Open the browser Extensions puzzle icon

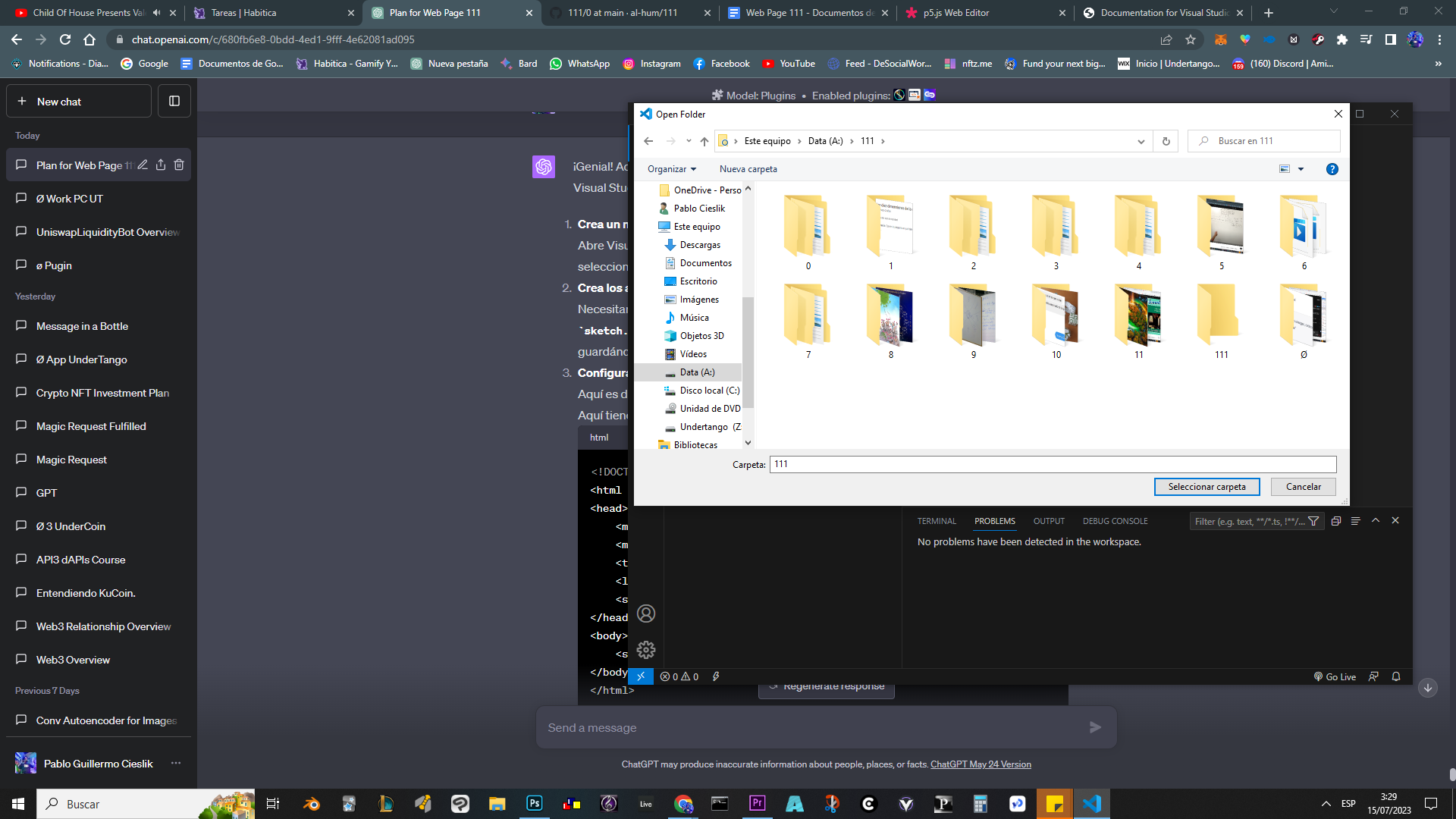(1341, 39)
